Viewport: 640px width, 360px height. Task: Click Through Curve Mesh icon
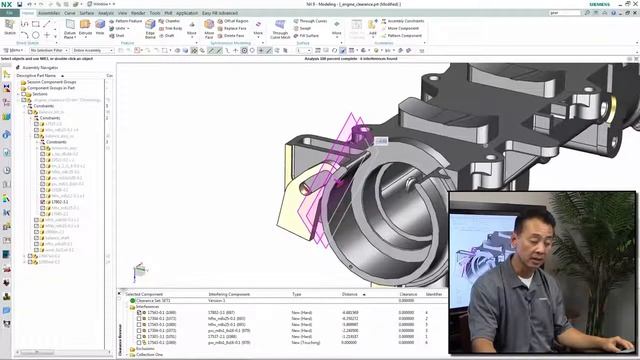pyautogui.click(x=280, y=29)
